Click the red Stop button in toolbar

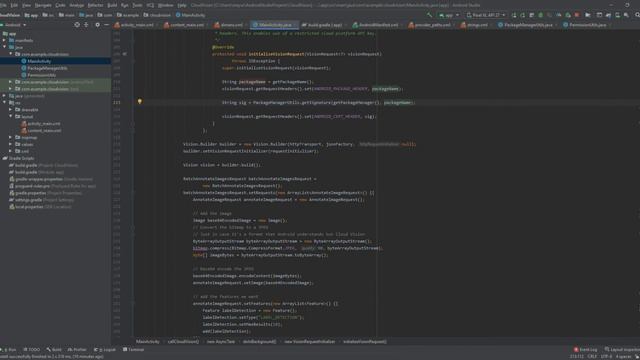pos(577,15)
